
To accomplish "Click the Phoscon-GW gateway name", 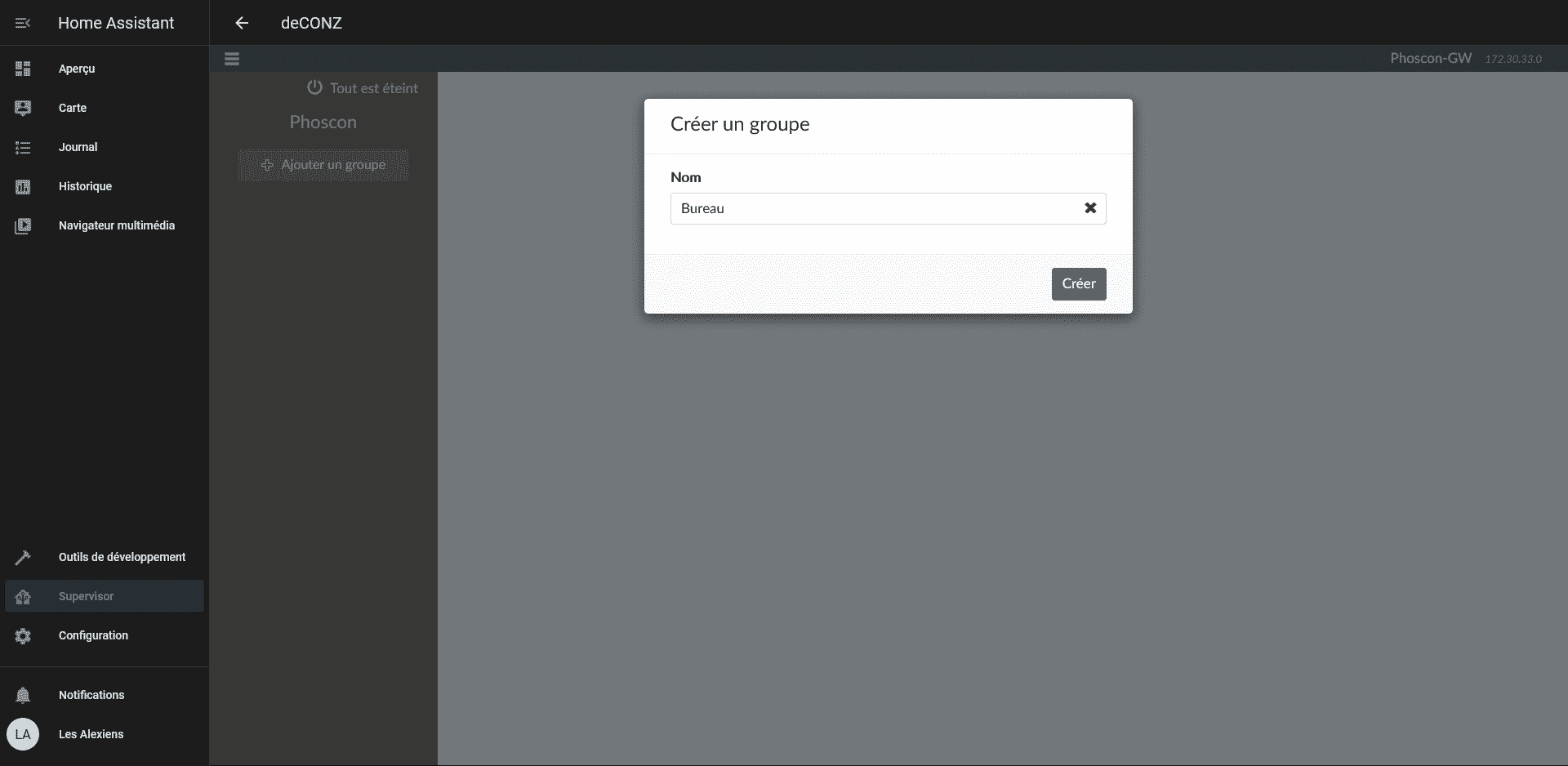I will (1431, 58).
